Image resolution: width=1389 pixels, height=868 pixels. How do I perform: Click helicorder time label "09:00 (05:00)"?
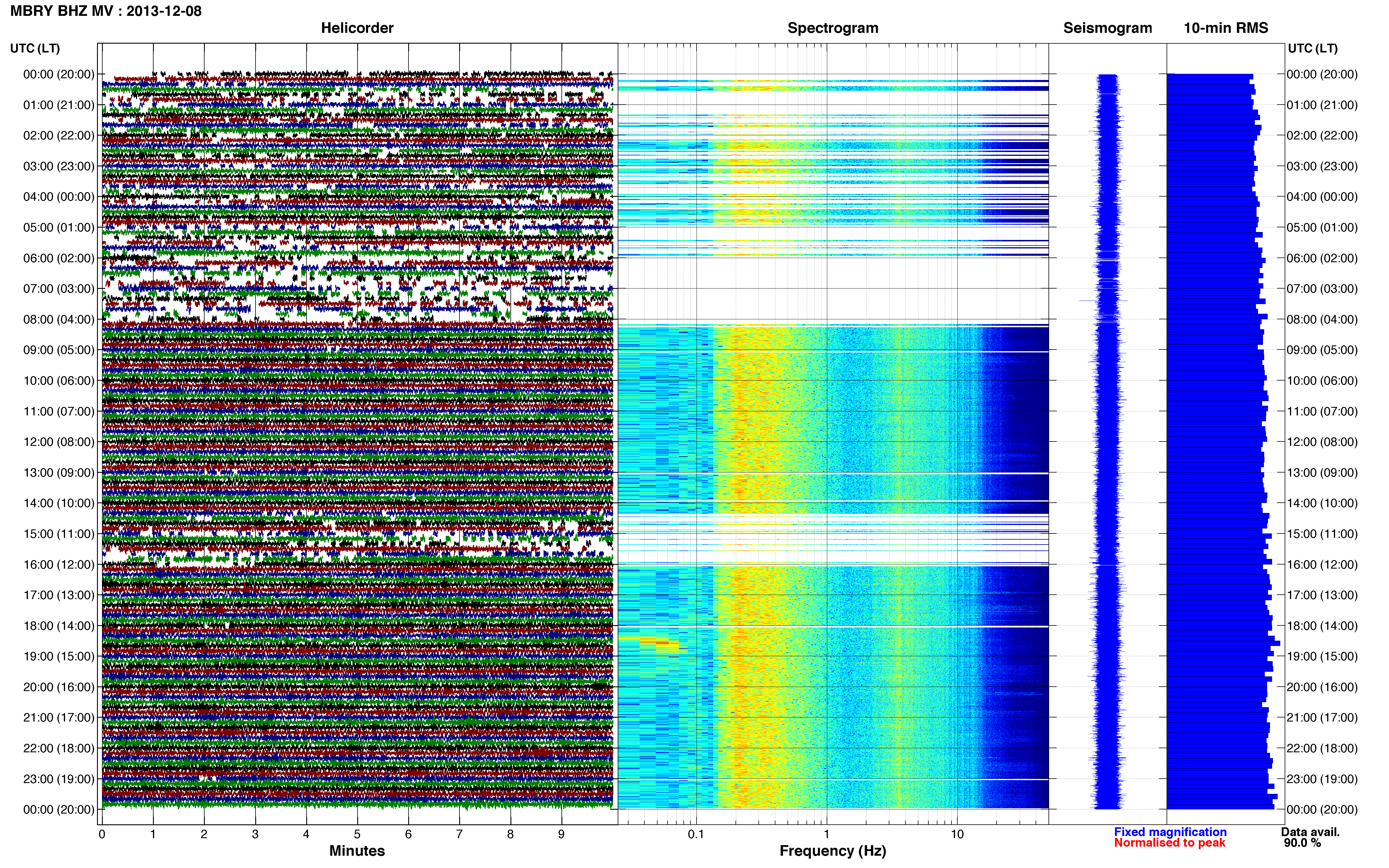tap(59, 350)
